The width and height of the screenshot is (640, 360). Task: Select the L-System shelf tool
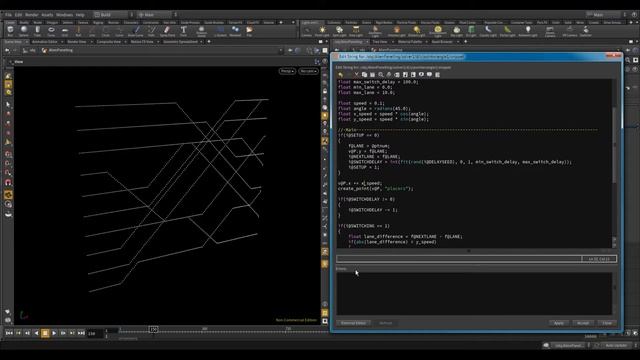(x=220, y=31)
